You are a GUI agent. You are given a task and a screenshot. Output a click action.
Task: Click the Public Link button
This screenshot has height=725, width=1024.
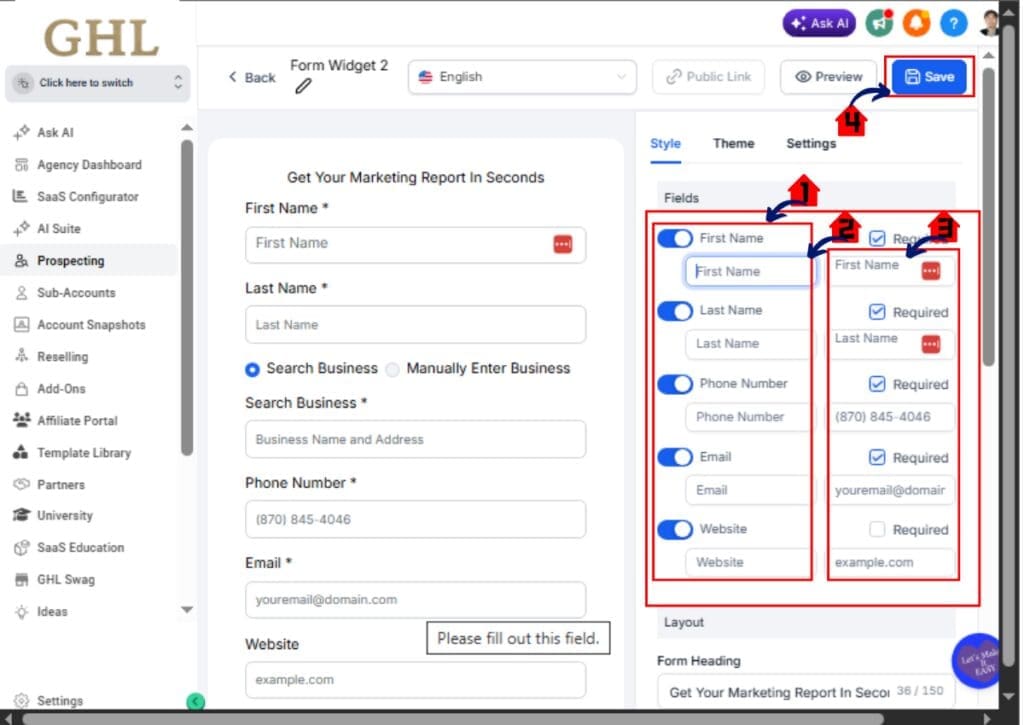click(708, 77)
